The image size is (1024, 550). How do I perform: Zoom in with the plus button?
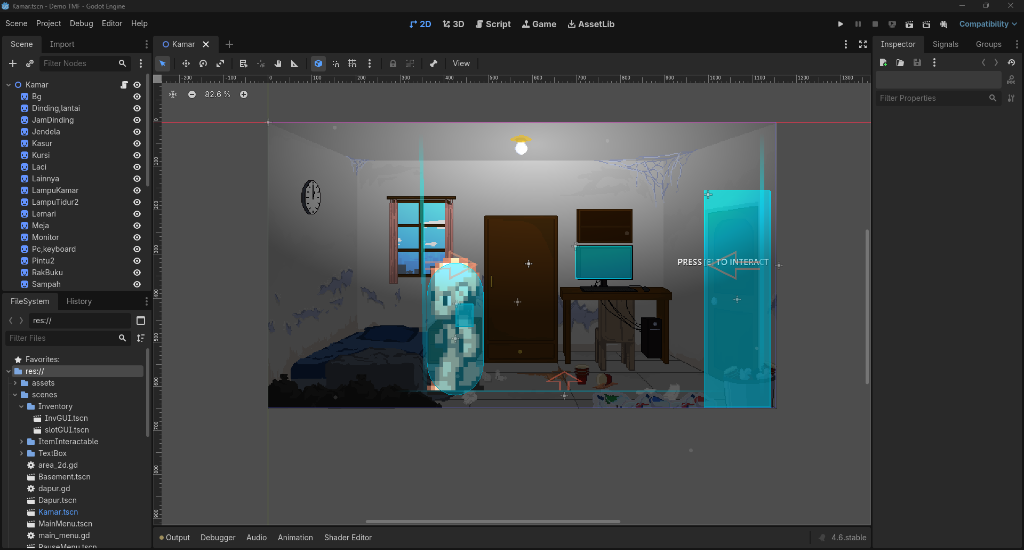[244, 94]
